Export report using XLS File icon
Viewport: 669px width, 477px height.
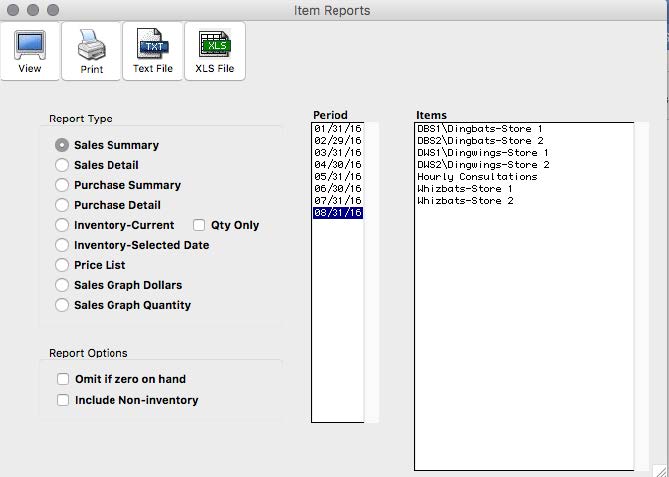(214, 45)
